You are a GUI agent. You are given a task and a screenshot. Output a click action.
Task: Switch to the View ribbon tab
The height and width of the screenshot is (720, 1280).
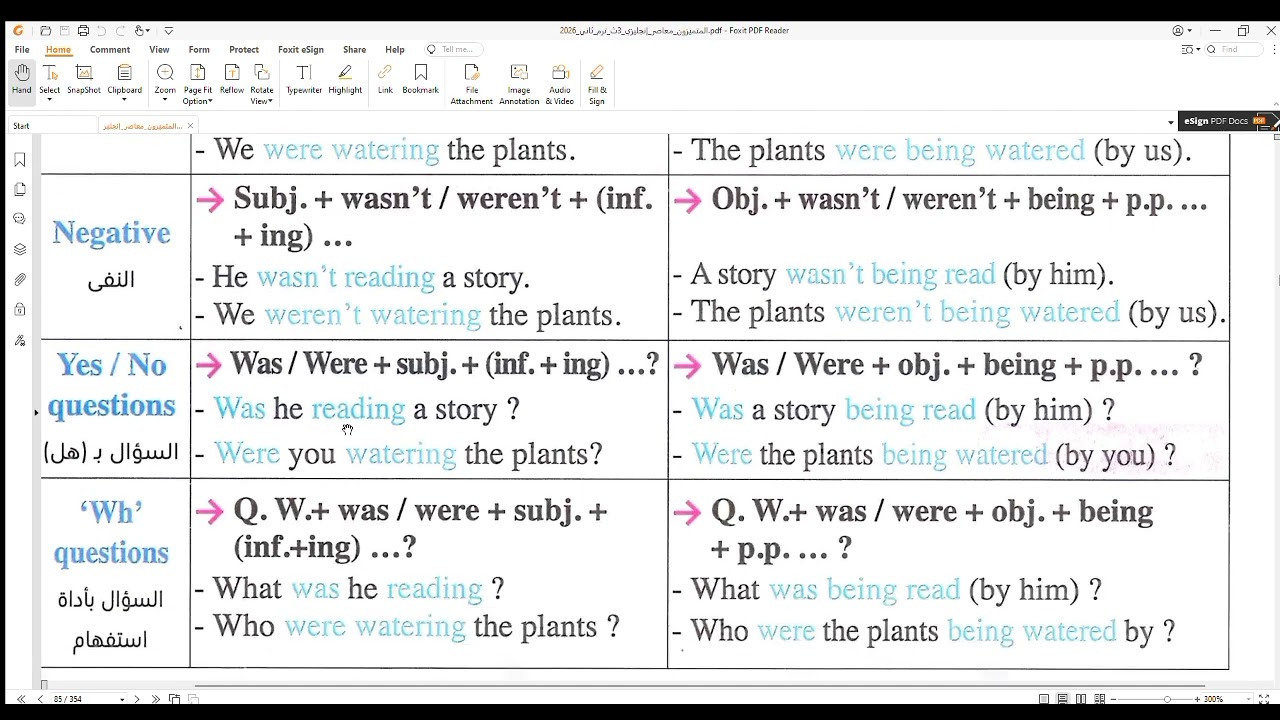[159, 49]
